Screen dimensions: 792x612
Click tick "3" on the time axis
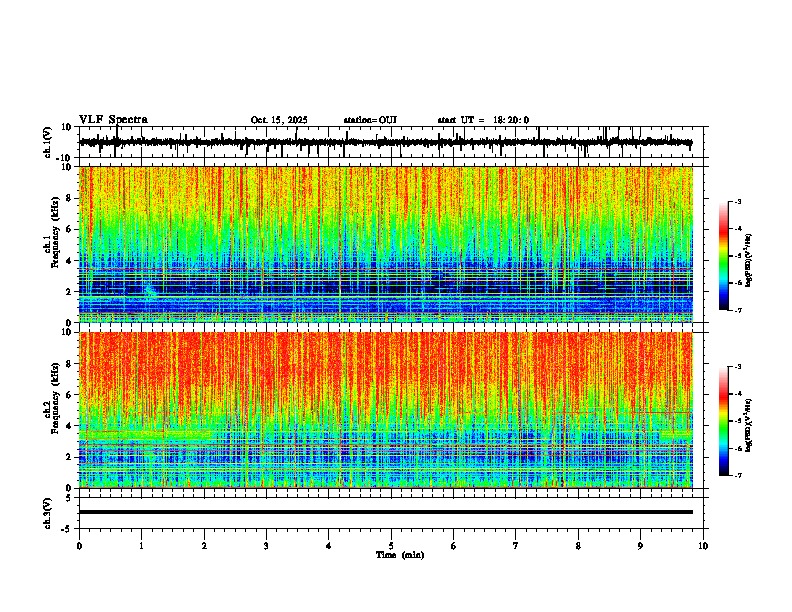266,546
